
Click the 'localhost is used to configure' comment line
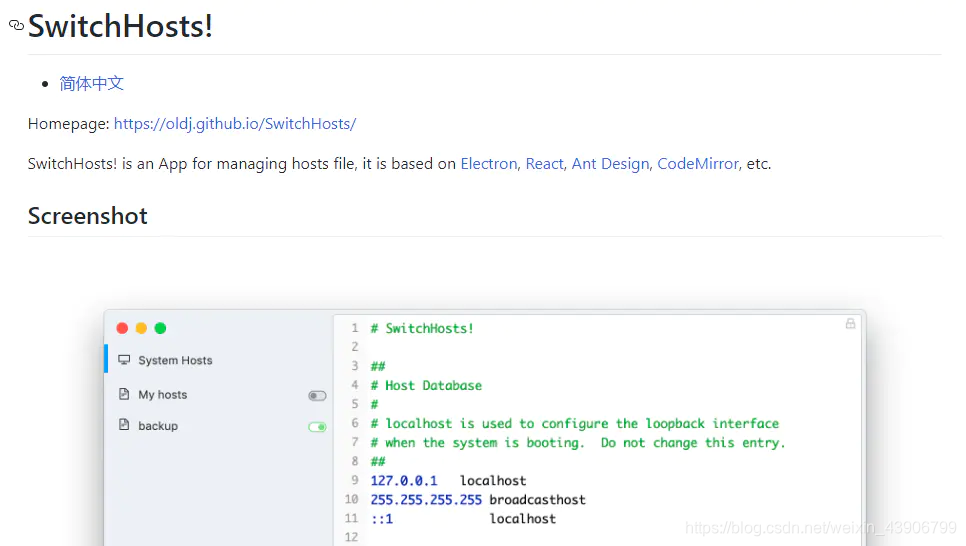(575, 424)
